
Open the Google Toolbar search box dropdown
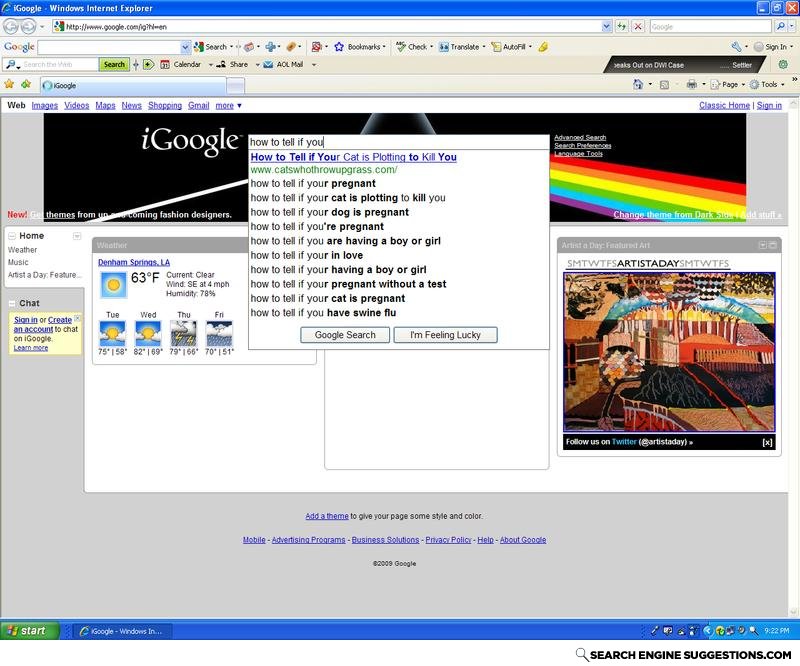(x=186, y=47)
